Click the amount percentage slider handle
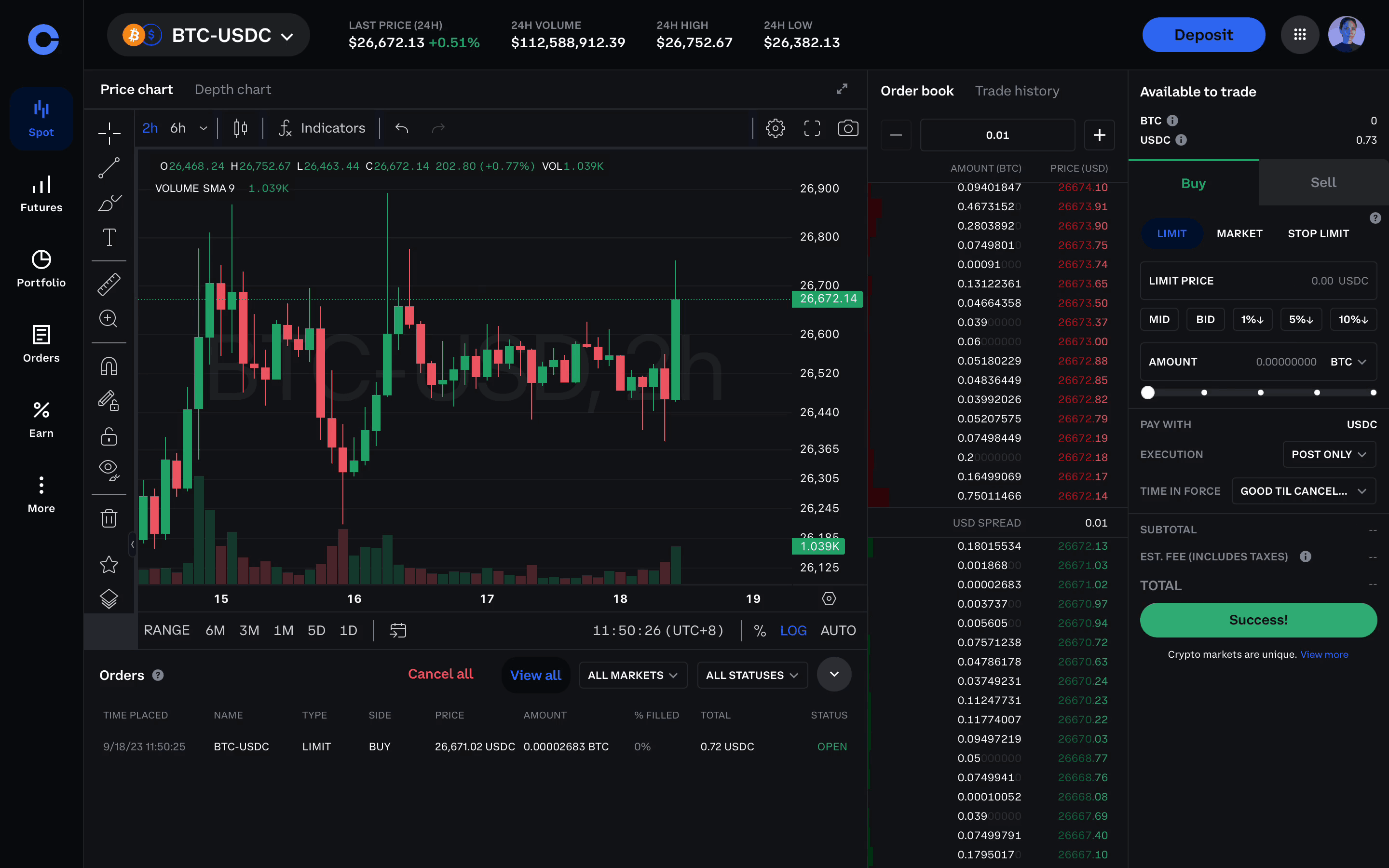The height and width of the screenshot is (868, 1389). pyautogui.click(x=1147, y=393)
